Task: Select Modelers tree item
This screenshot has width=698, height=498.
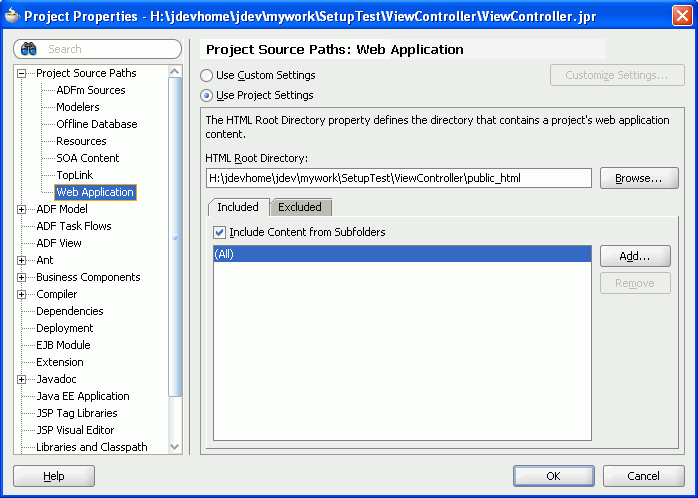Action: [78, 107]
